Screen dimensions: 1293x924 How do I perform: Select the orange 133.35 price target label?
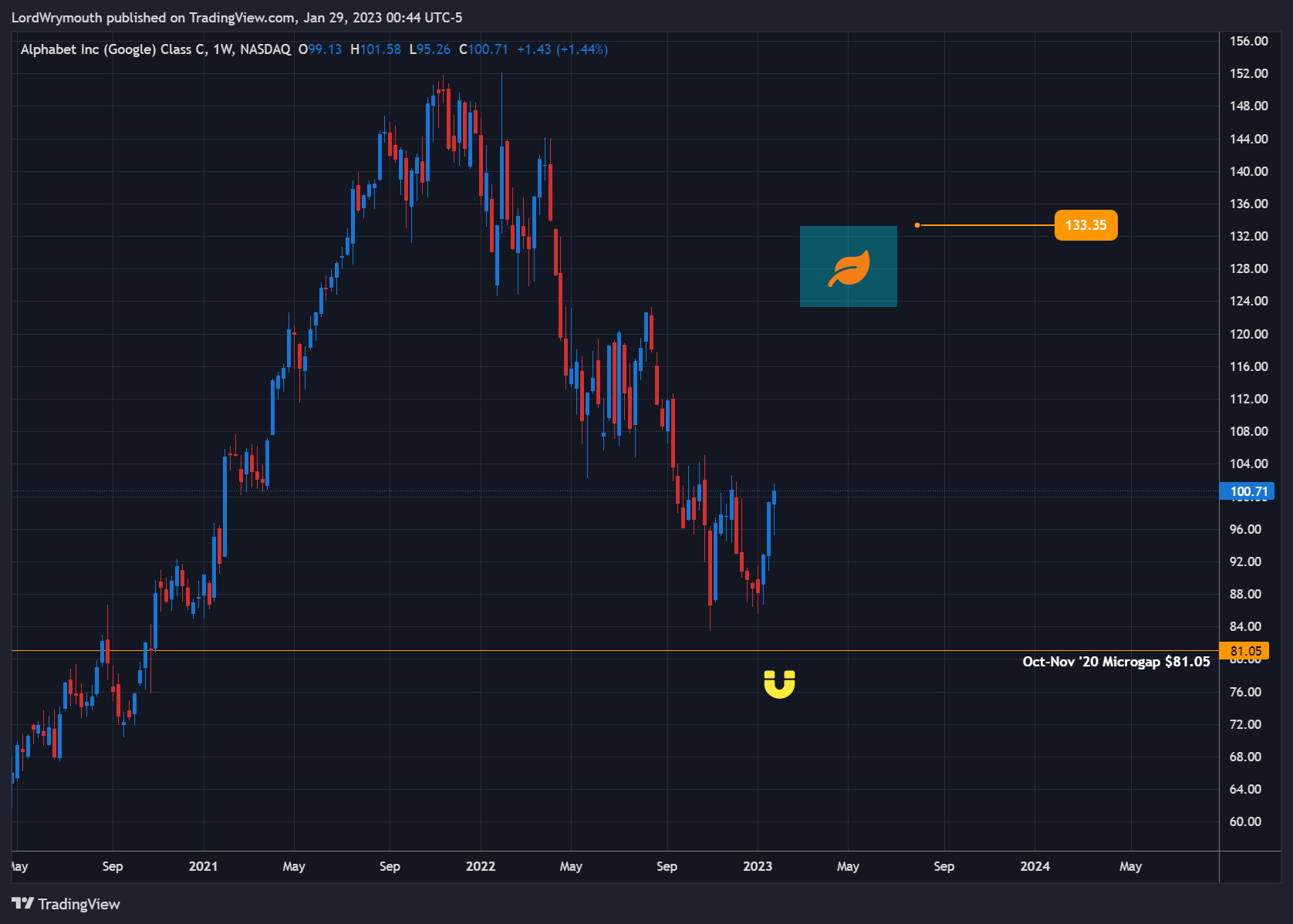[x=1085, y=225]
